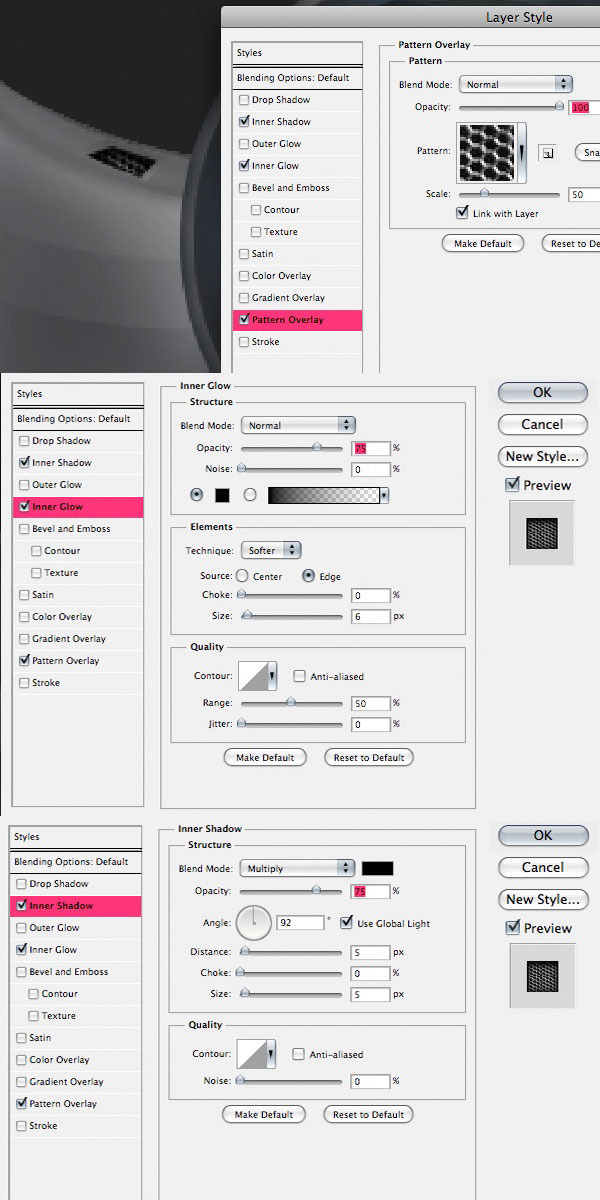Click Make Default in the Pattern Overlay panel
Image resolution: width=600 pixels, height=1200 pixels.
pos(482,244)
